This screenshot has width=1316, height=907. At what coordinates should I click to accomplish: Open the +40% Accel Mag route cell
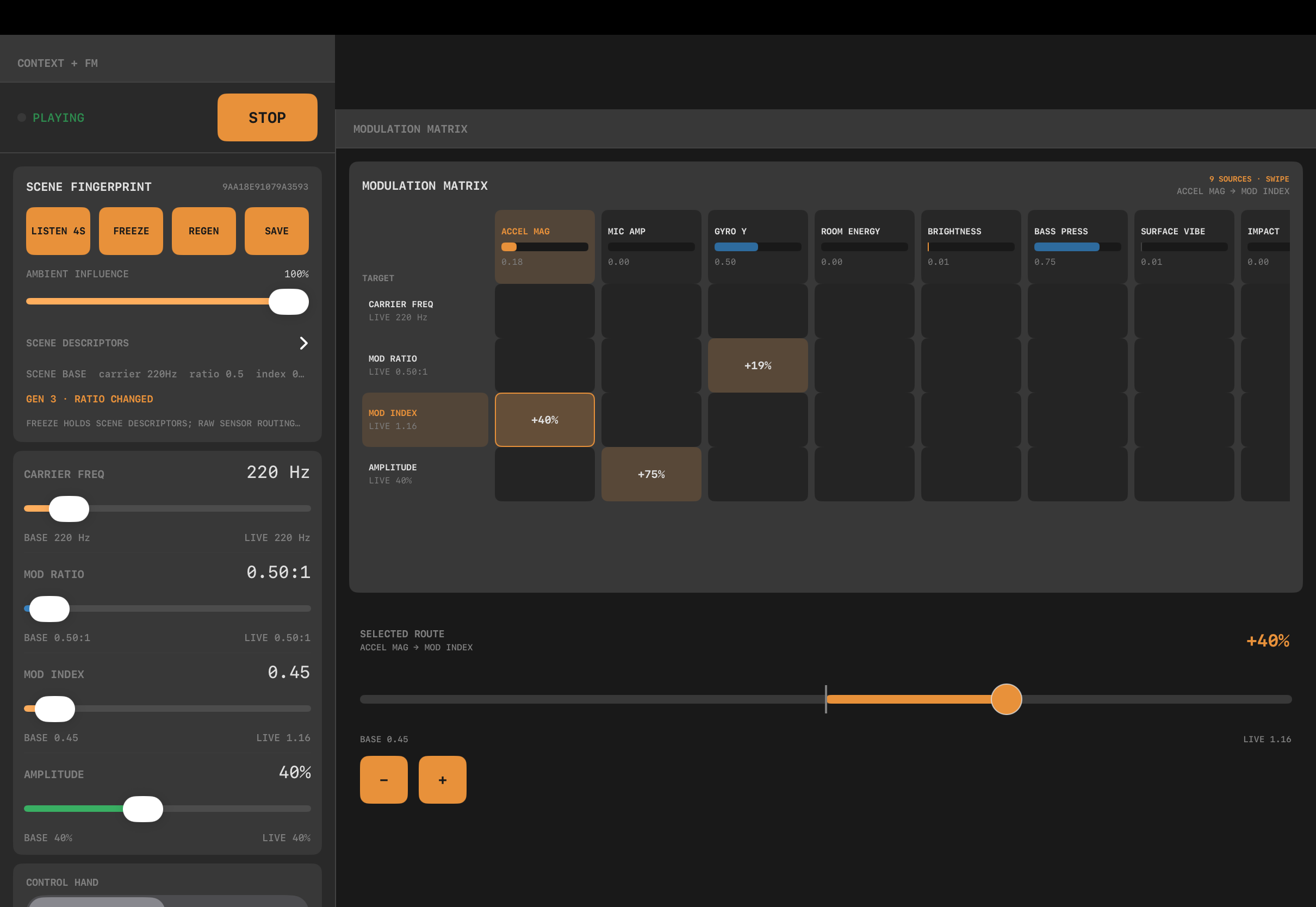click(x=544, y=419)
